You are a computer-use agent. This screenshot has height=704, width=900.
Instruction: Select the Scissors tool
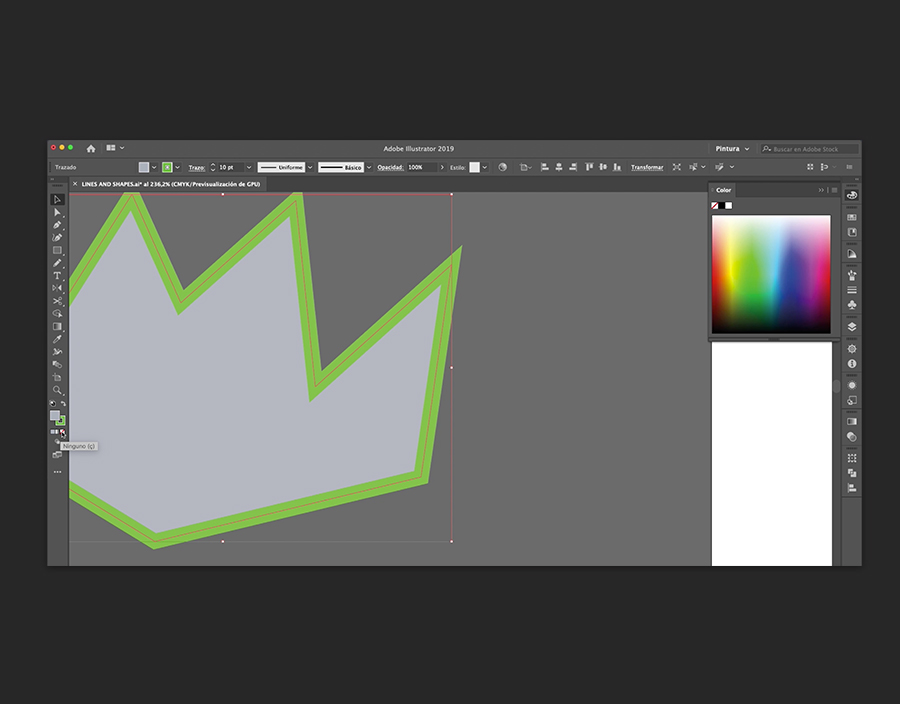[x=57, y=301]
